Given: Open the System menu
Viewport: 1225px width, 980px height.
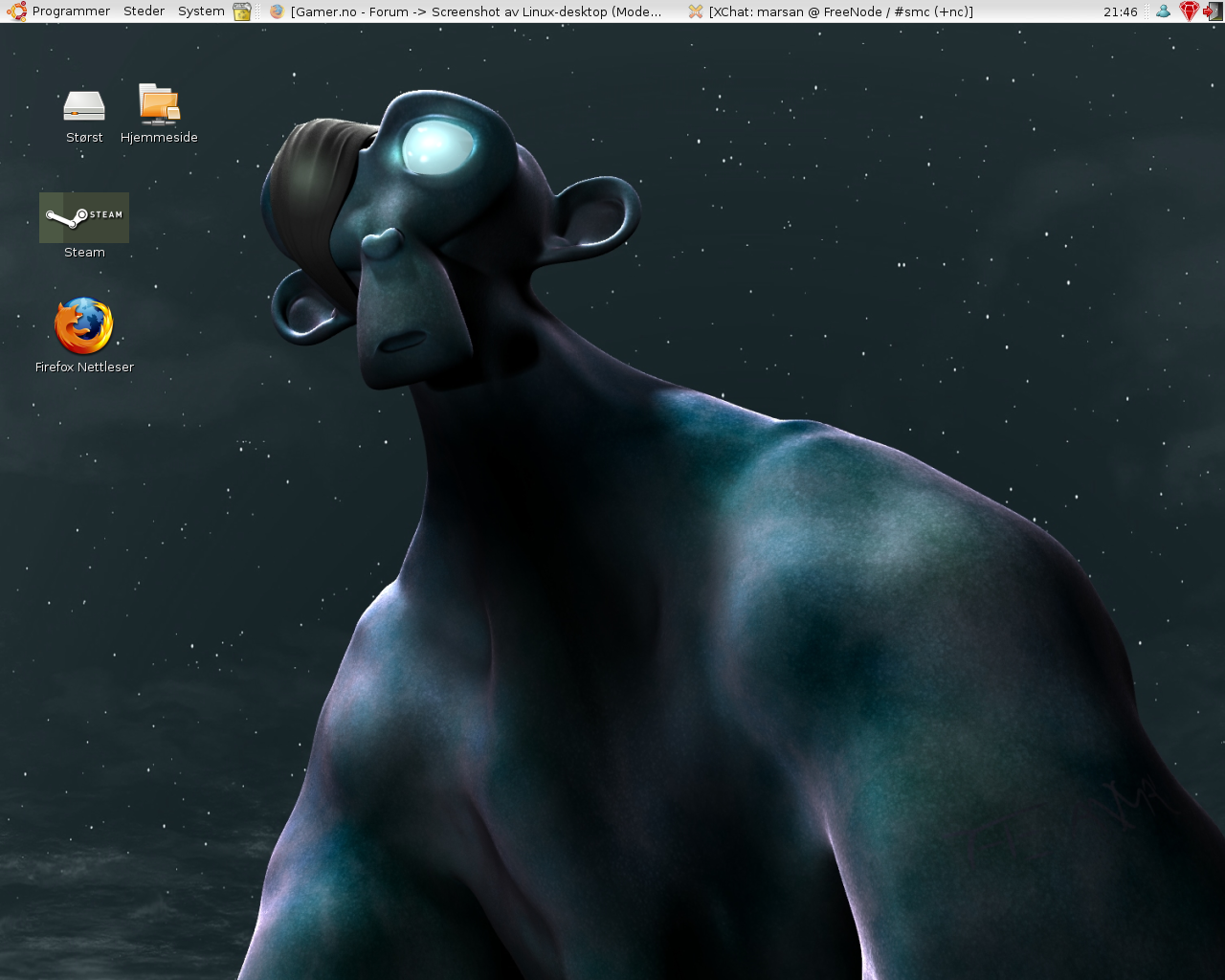Looking at the screenshot, I should [x=201, y=11].
